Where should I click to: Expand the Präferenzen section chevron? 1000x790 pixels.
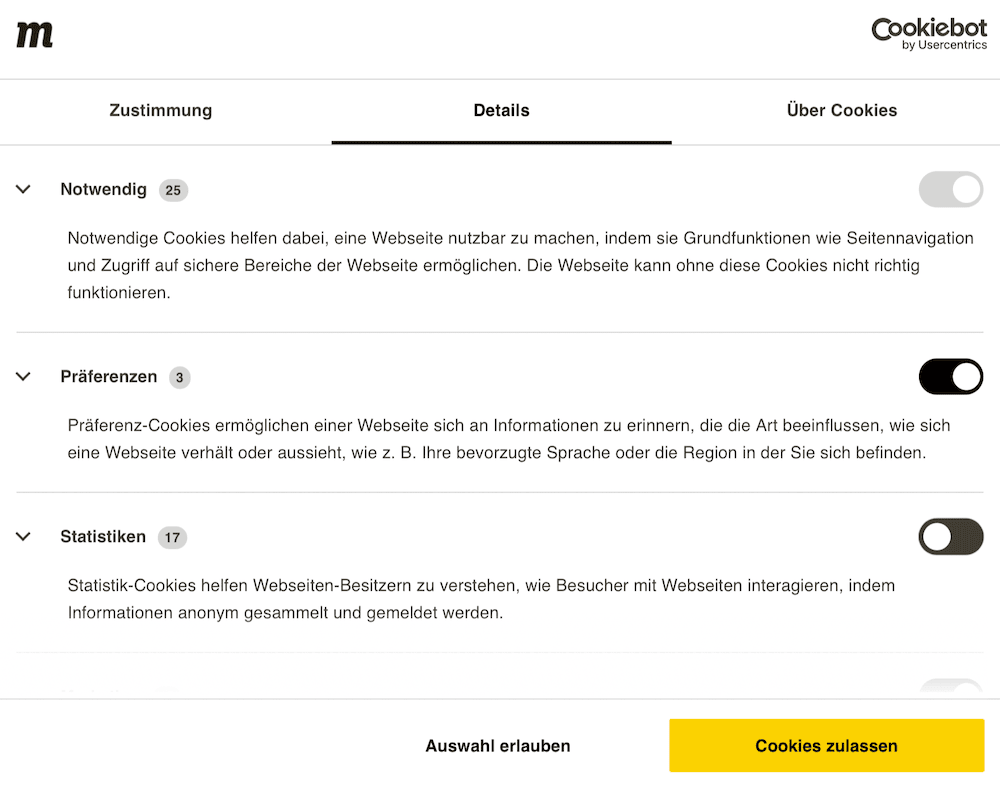pyautogui.click(x=24, y=377)
